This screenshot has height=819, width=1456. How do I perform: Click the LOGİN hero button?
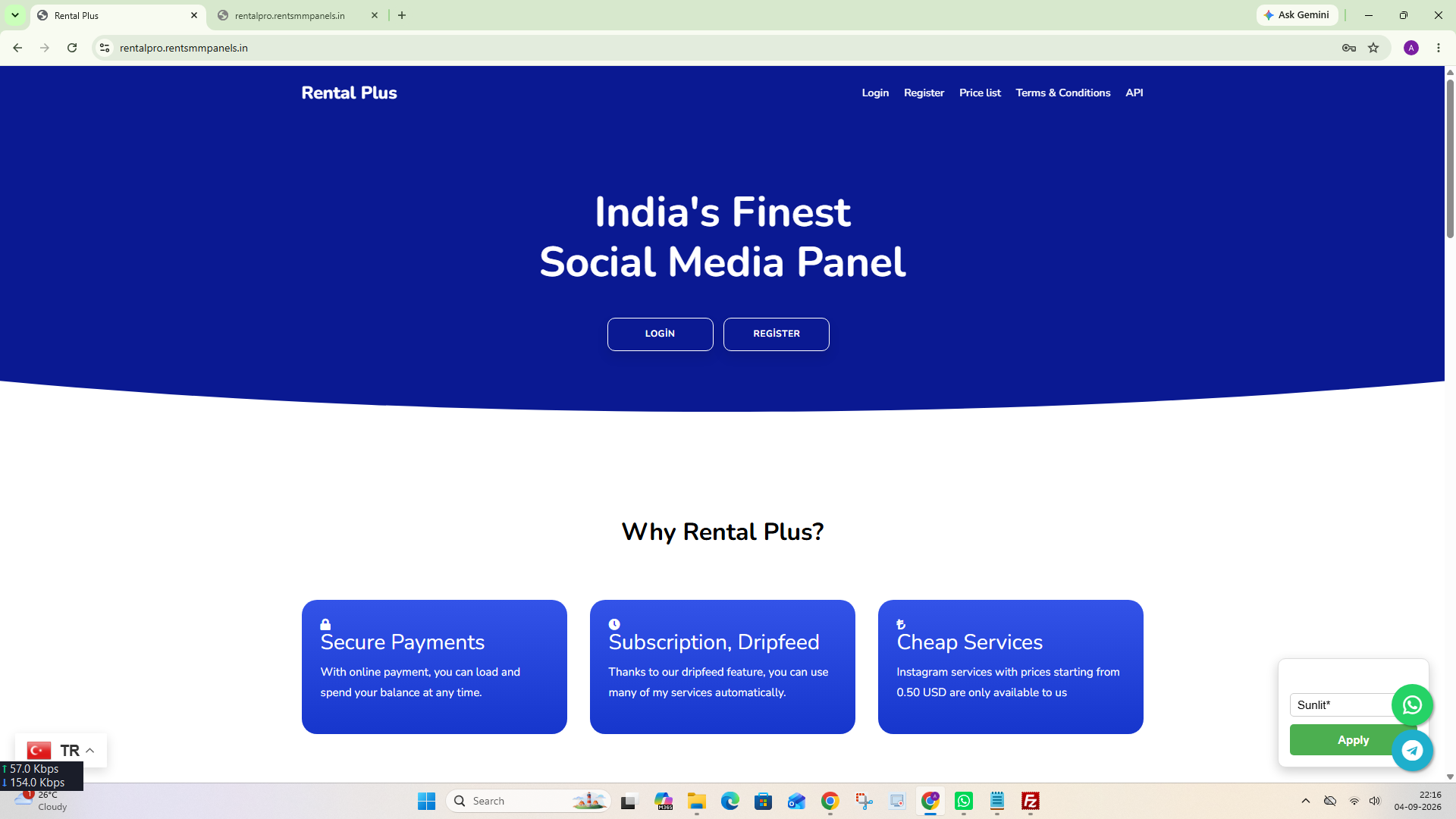661,334
